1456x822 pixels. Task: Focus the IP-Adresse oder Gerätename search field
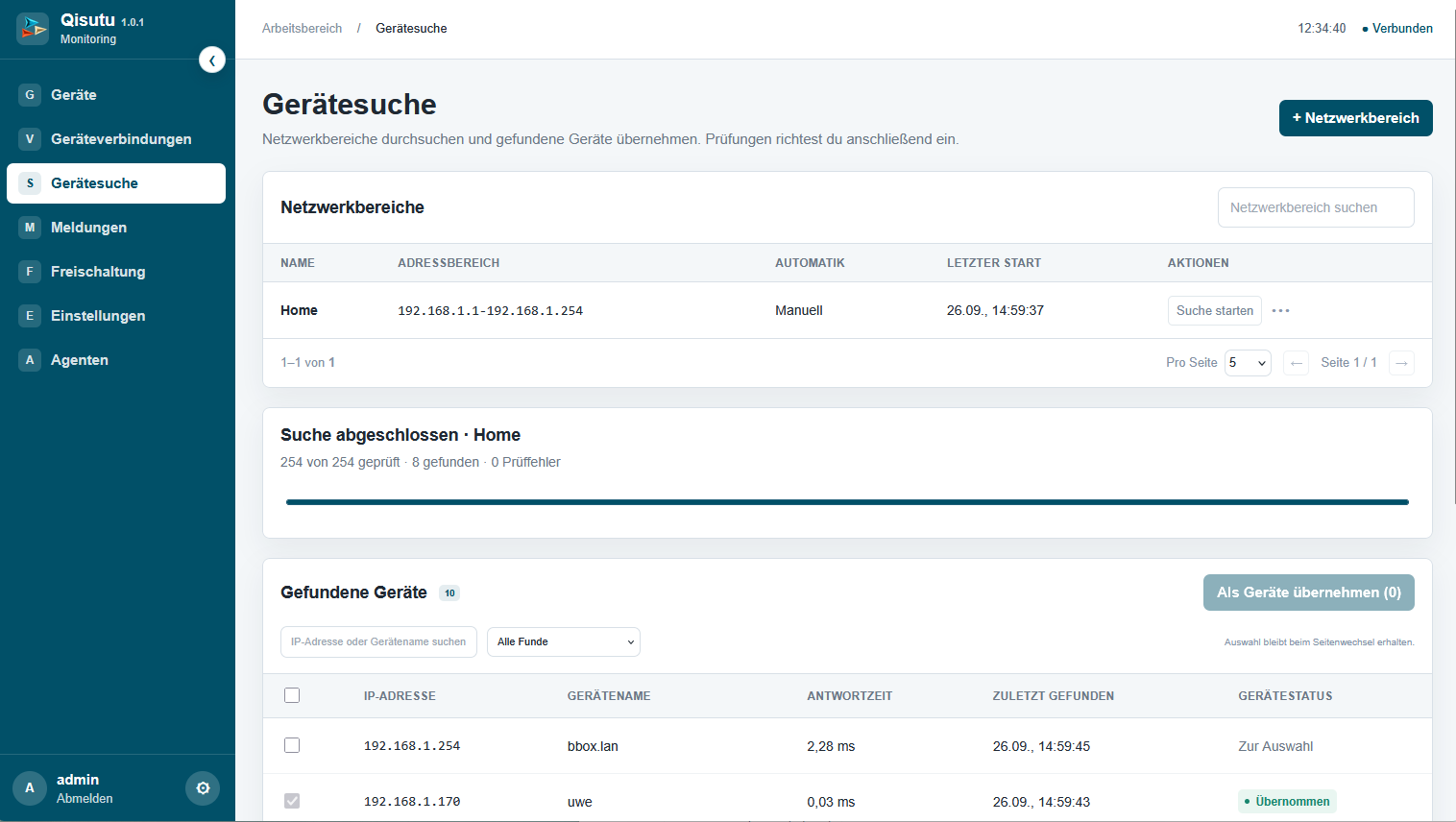tap(378, 641)
